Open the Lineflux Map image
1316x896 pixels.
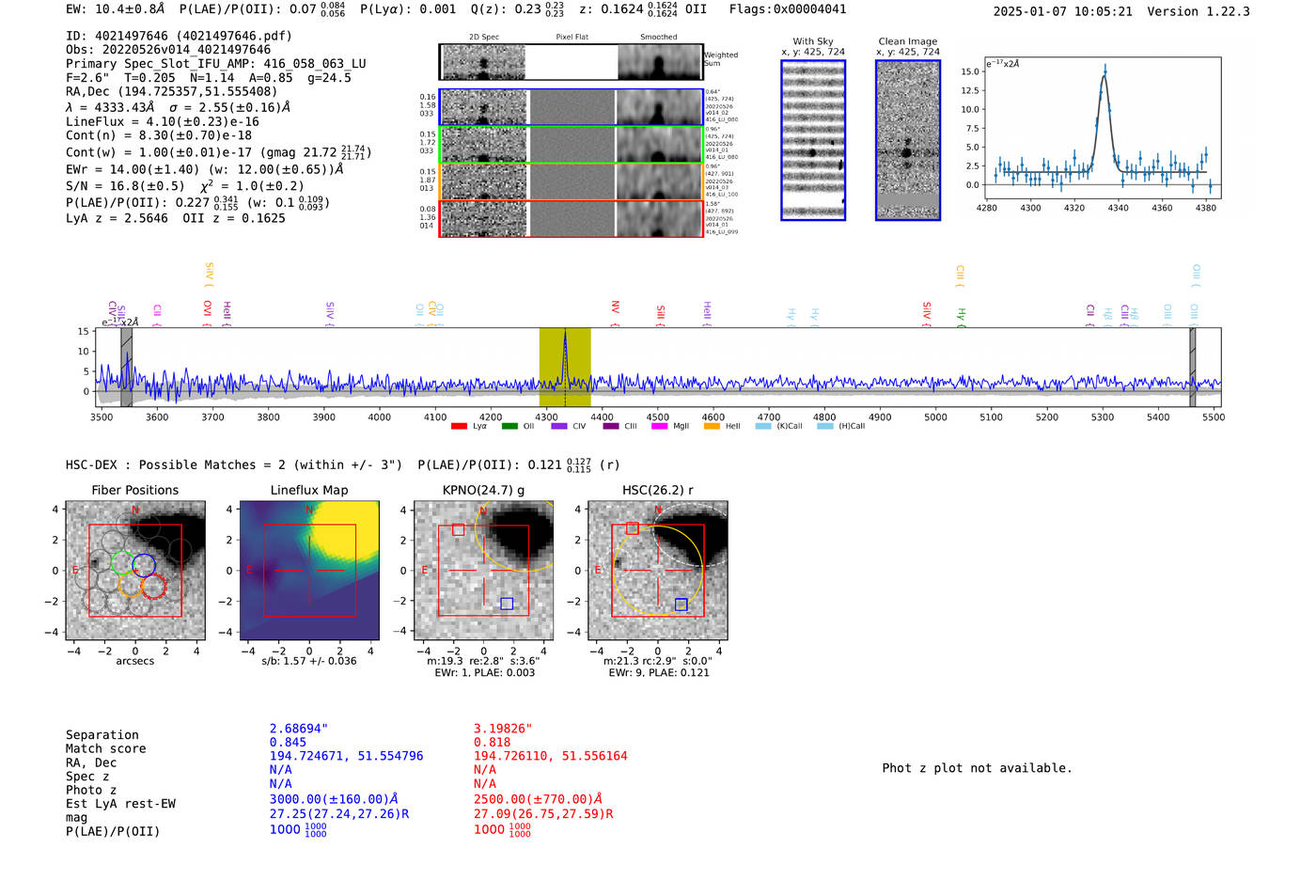(x=309, y=571)
